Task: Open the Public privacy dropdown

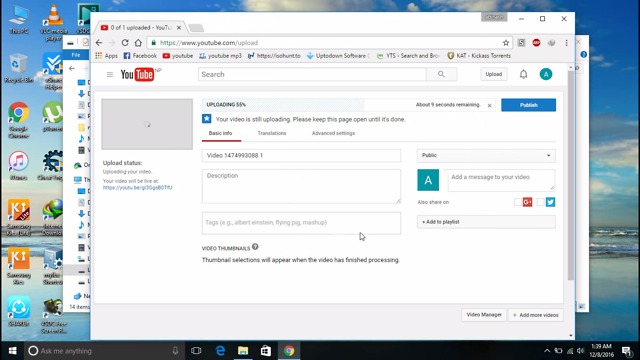Action: pyautogui.click(x=486, y=156)
